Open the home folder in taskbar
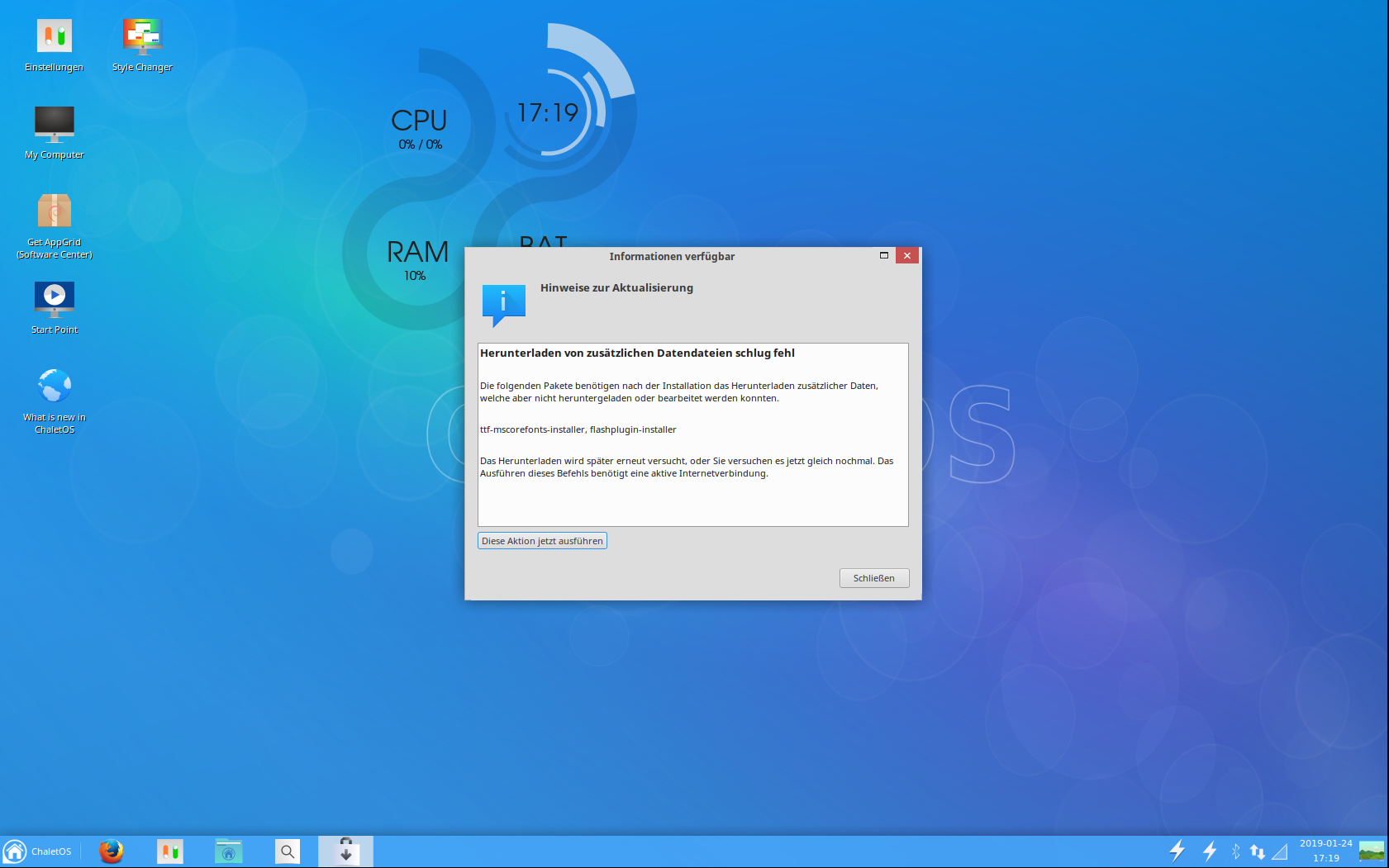This screenshot has width=1389, height=868. pos(229,851)
